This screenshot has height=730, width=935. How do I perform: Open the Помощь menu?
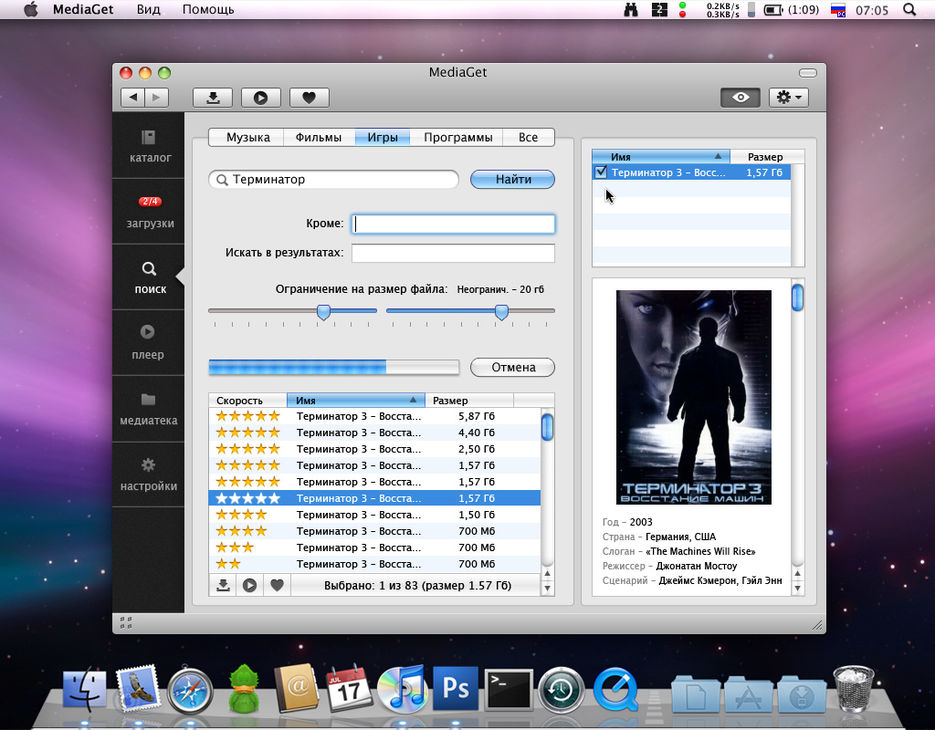click(x=208, y=10)
